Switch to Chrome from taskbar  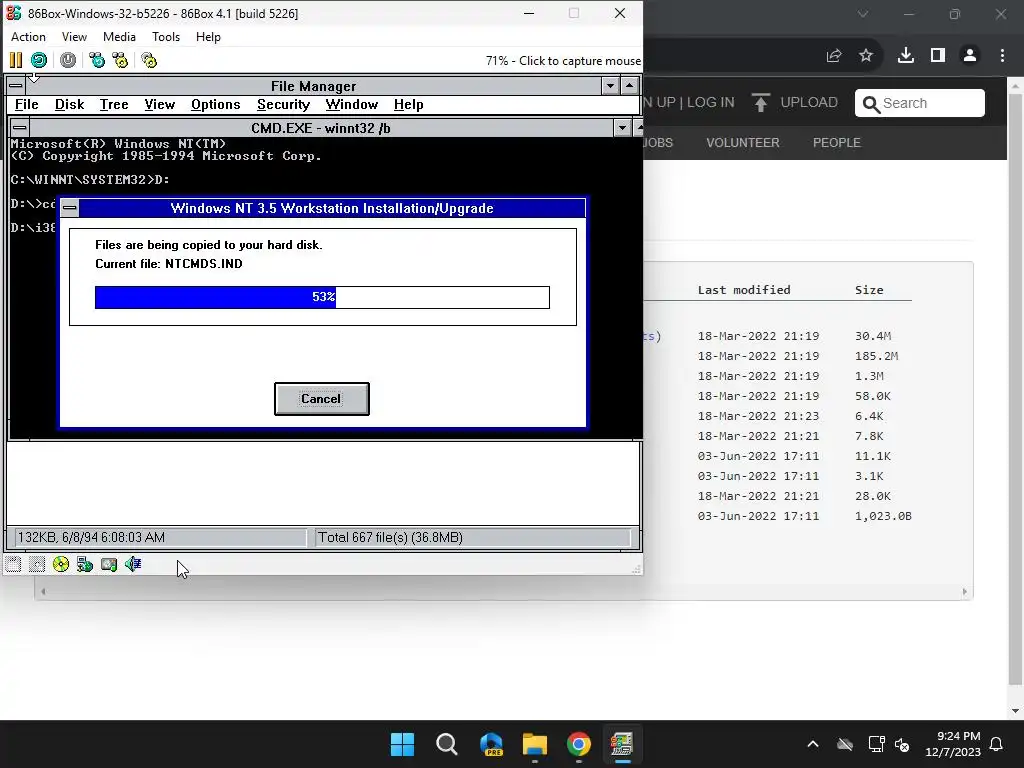pos(579,744)
